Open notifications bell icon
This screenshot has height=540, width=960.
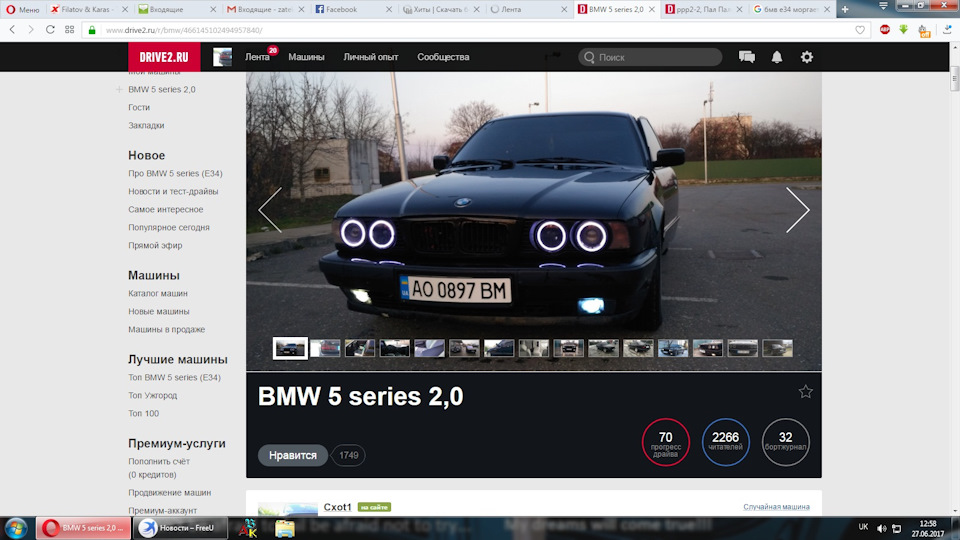[x=776, y=57]
